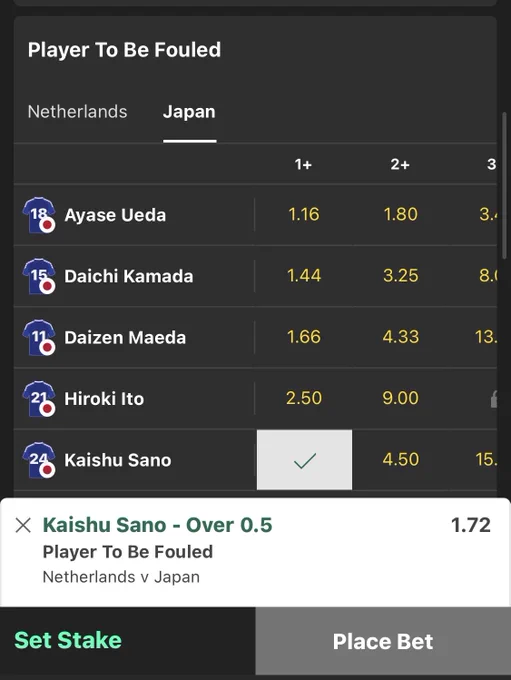Screen dimensions: 511x680
Task: Click the vertical scrollbar on the right edge
Action: point(504,186)
